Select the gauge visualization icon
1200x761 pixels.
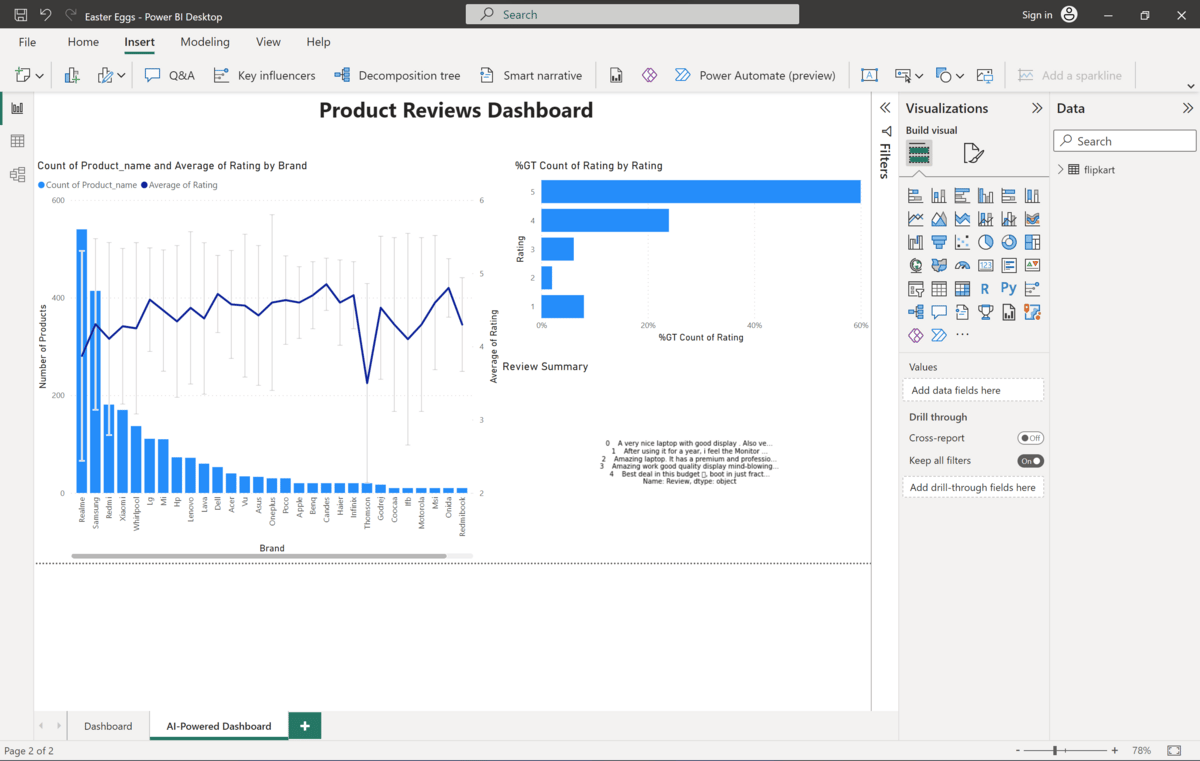point(962,265)
